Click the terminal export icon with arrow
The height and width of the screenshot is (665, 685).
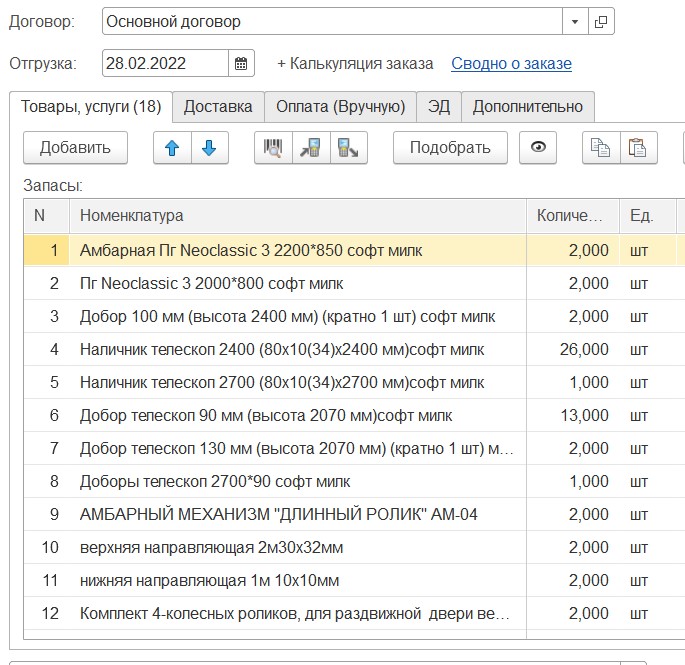(349, 148)
